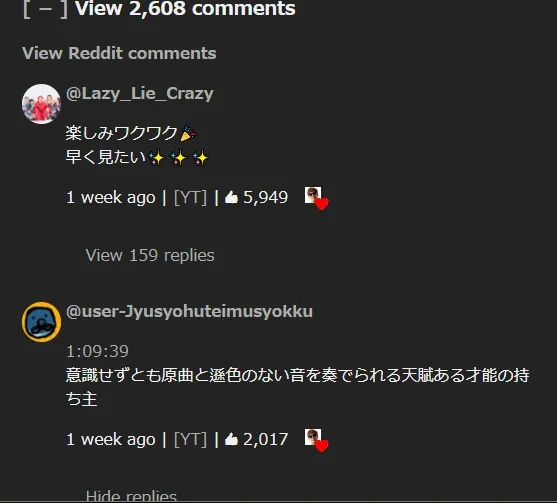Viewport: 557px width, 503px height.
Task: Click the thumbs-up icon next to 5,949
Action: click(231, 197)
